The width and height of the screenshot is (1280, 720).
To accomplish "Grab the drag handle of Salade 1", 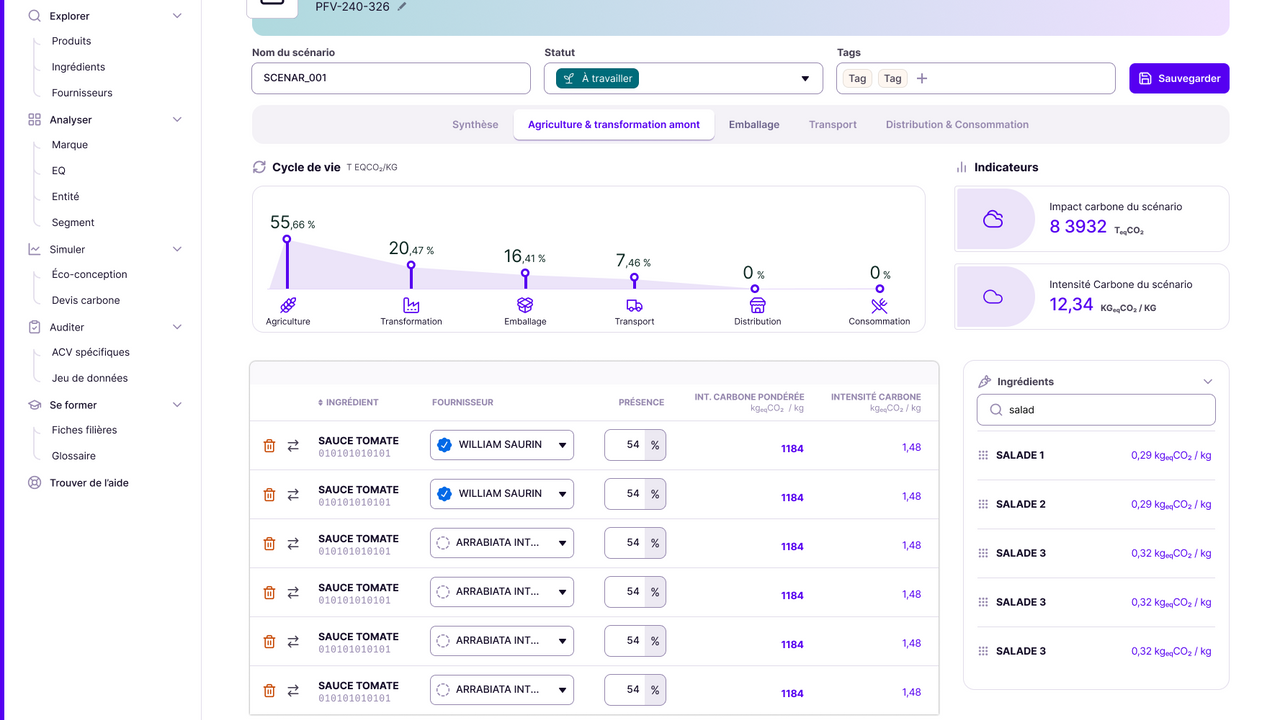I will click(x=983, y=456).
